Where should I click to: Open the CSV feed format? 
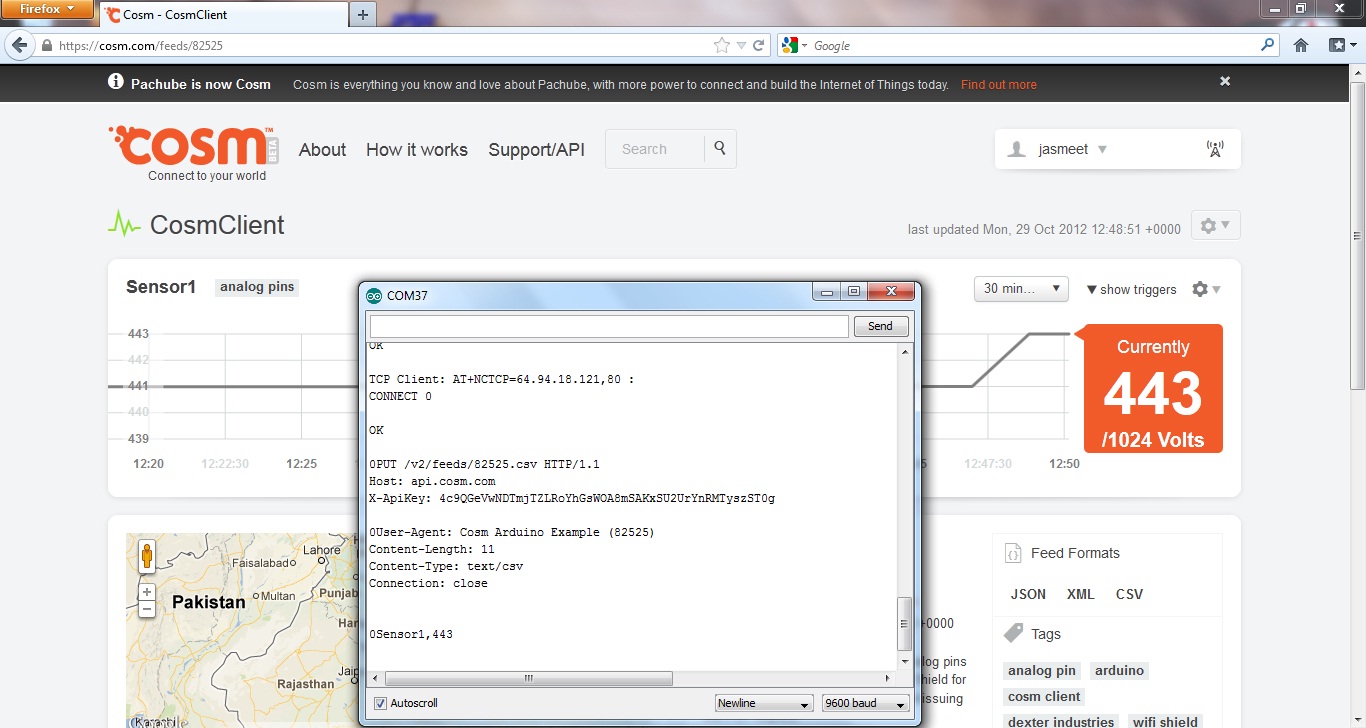pyautogui.click(x=1129, y=594)
